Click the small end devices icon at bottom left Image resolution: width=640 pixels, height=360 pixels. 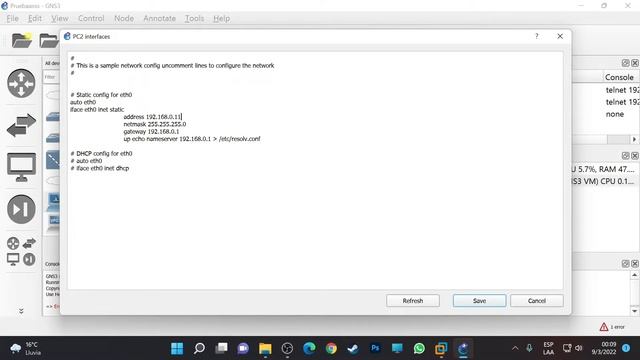point(13,259)
